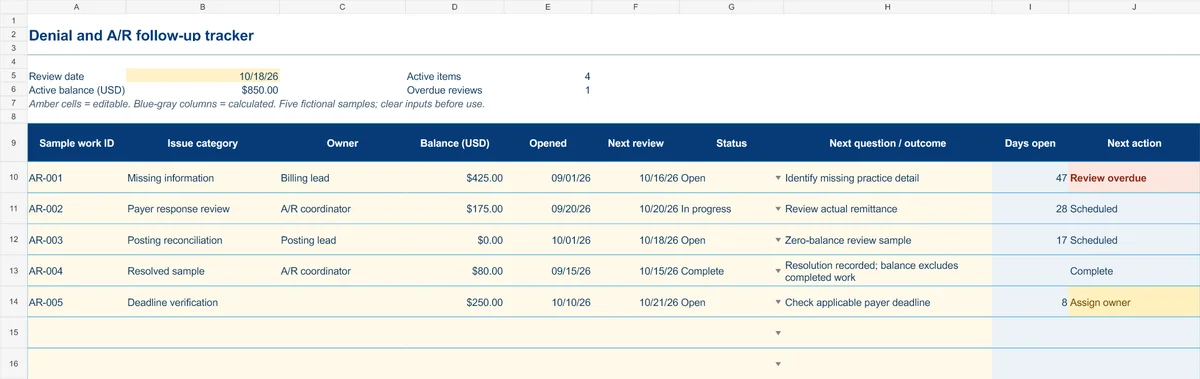Select column H header
Screen dimensions: 1200x379
pyautogui.click(x=888, y=7)
